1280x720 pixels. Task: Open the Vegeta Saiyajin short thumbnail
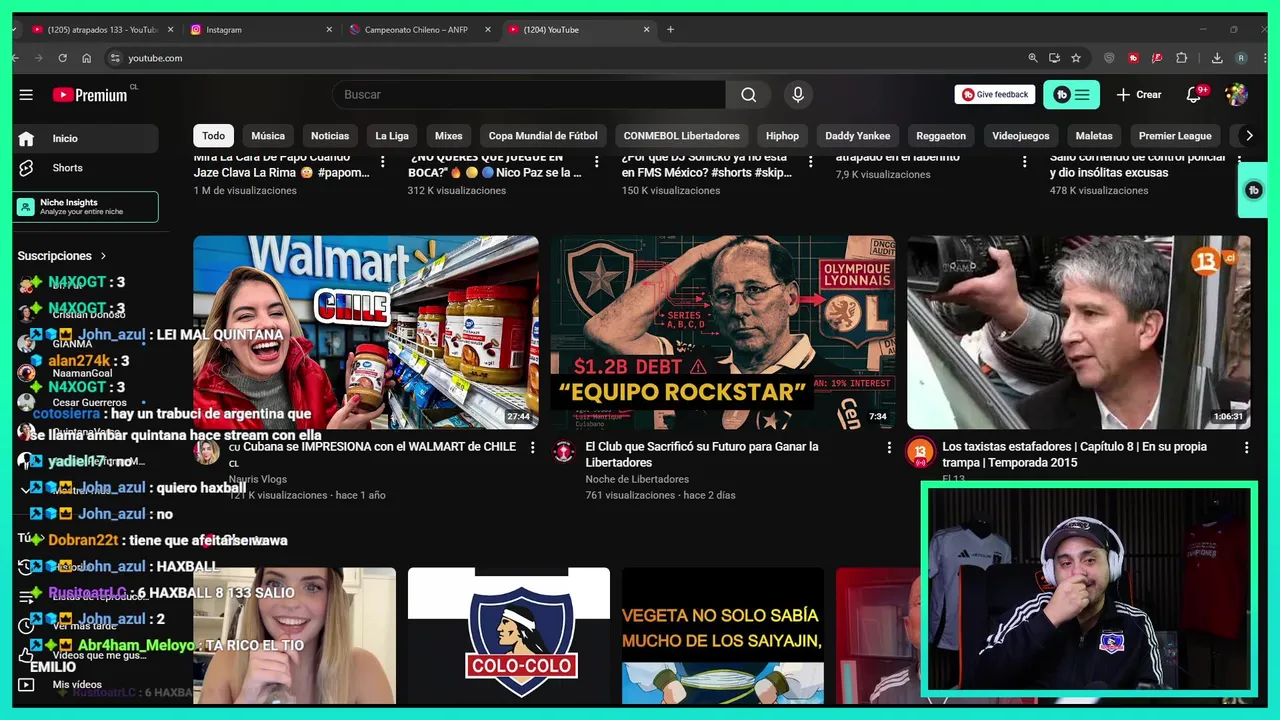point(723,636)
